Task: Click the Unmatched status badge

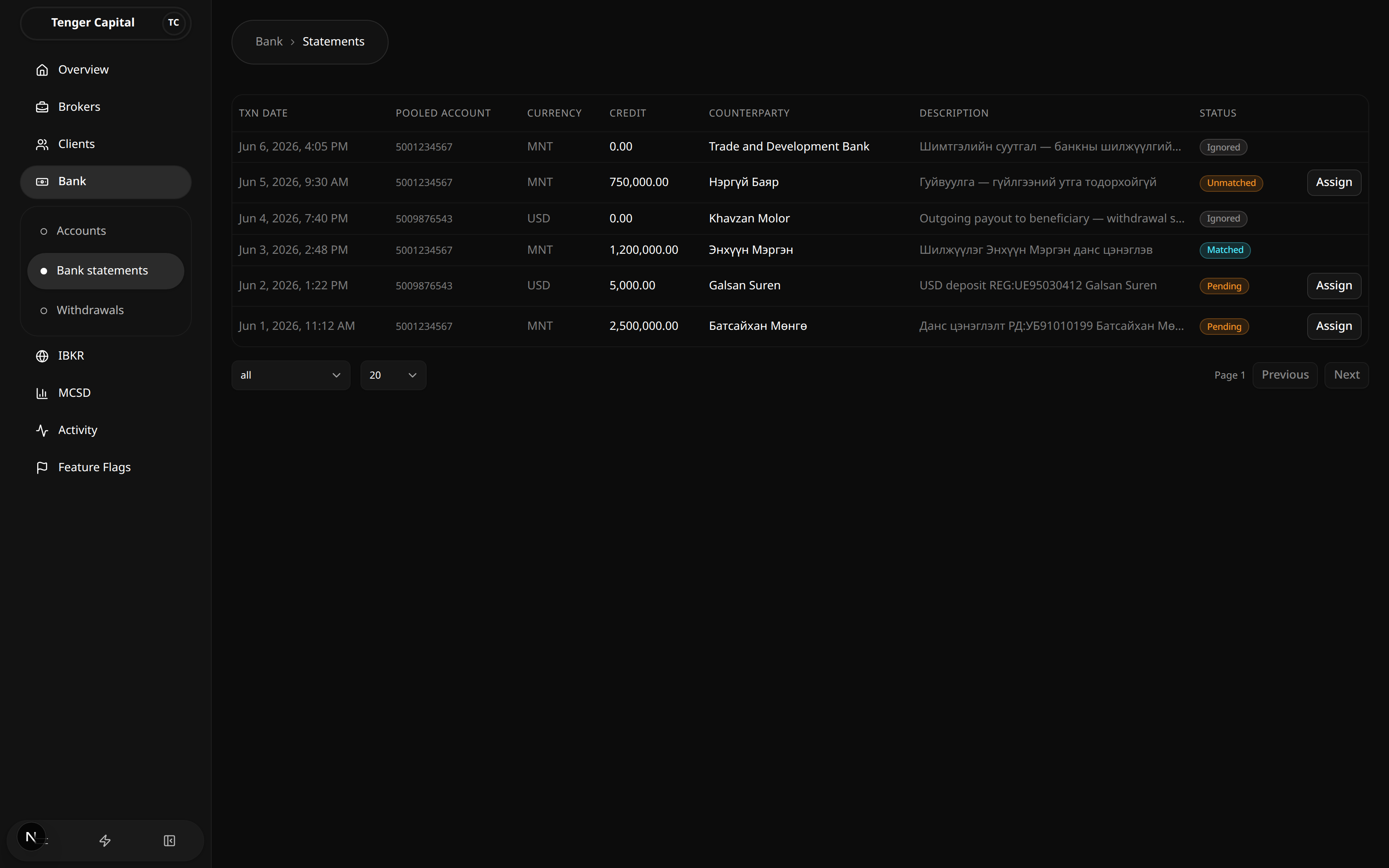Action: pos(1231,183)
